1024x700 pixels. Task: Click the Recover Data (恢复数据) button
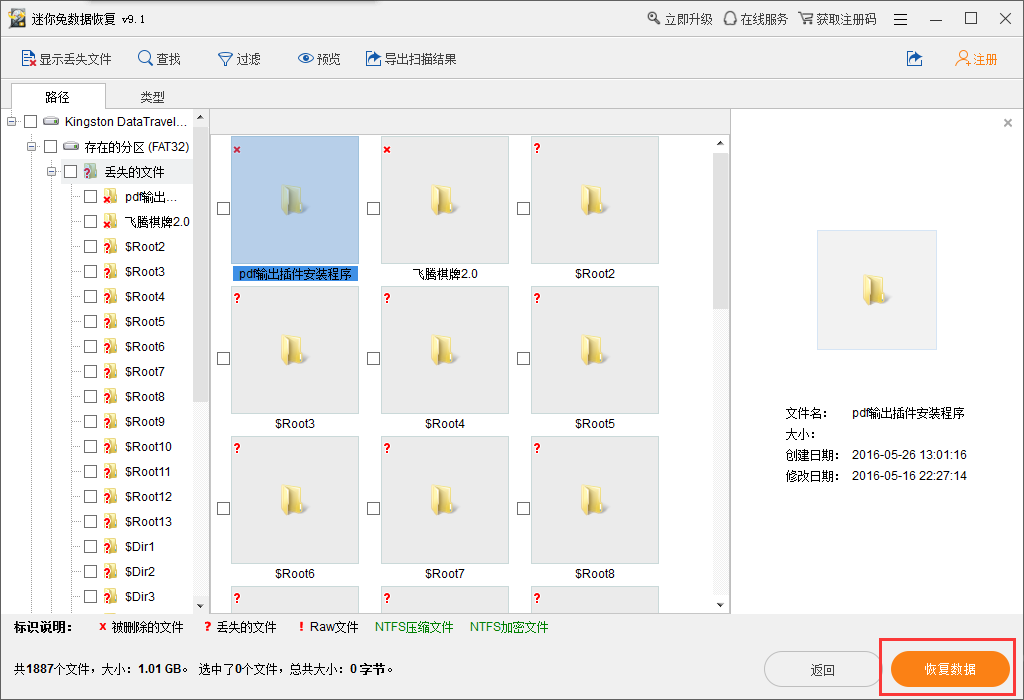950,669
